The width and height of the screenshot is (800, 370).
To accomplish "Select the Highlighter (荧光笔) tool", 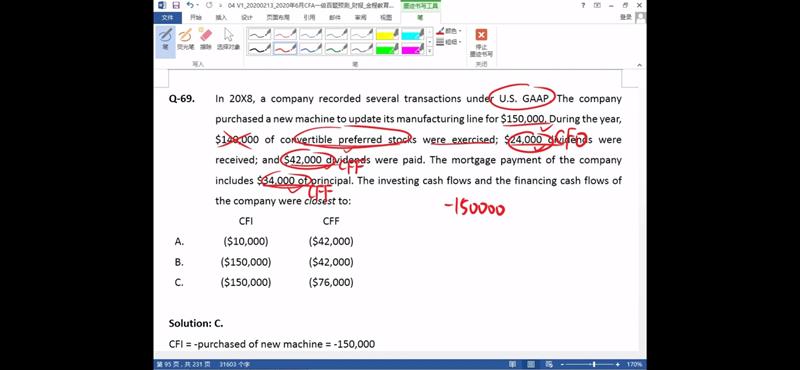I will [x=185, y=40].
